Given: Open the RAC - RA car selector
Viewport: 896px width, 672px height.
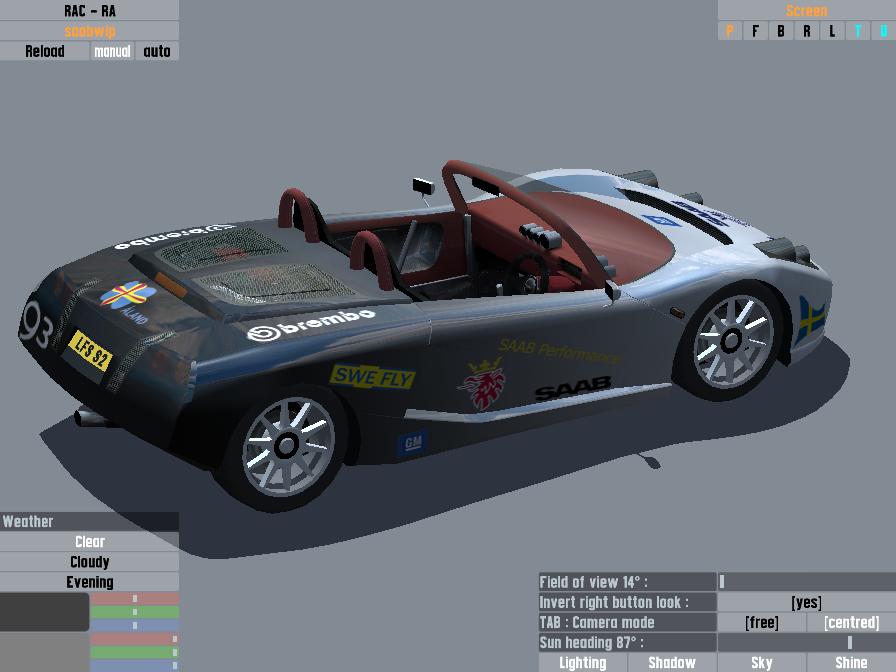Looking at the screenshot, I should pos(89,10).
